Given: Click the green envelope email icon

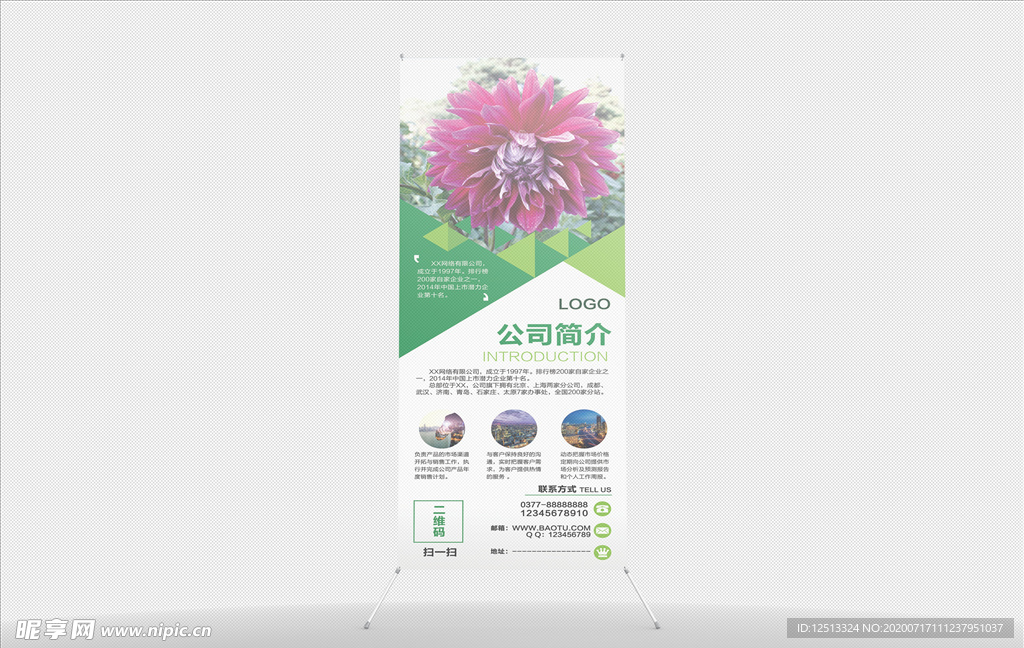Looking at the screenshot, I should point(602,530).
